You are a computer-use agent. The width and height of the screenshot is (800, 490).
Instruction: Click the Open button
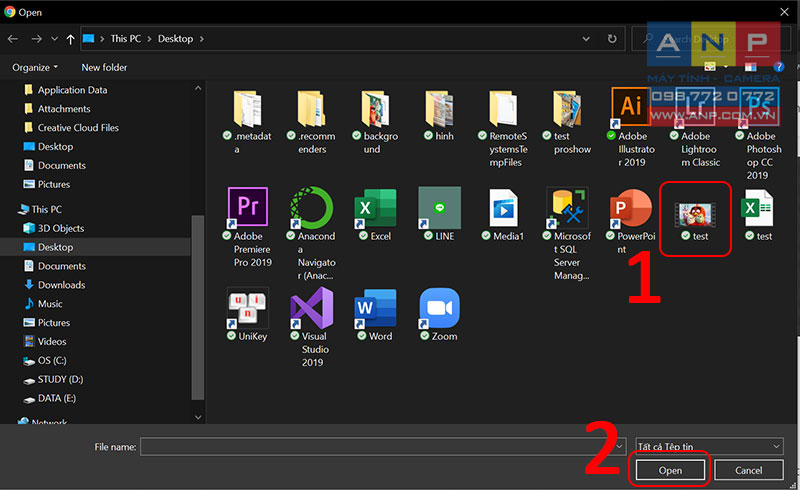point(670,470)
